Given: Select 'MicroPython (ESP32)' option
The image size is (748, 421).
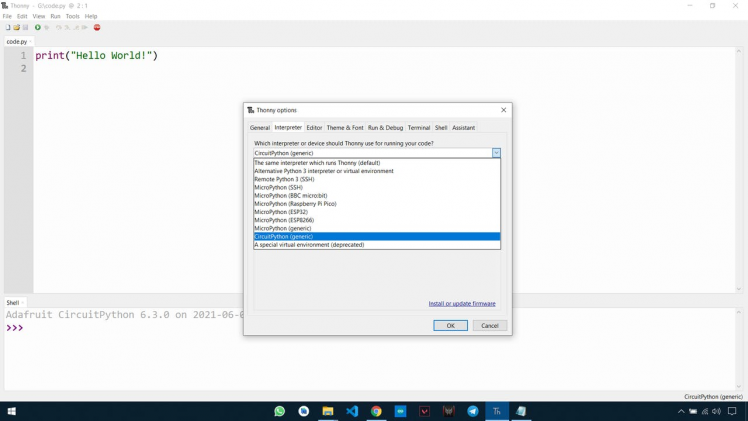Looking at the screenshot, I should click(377, 212).
